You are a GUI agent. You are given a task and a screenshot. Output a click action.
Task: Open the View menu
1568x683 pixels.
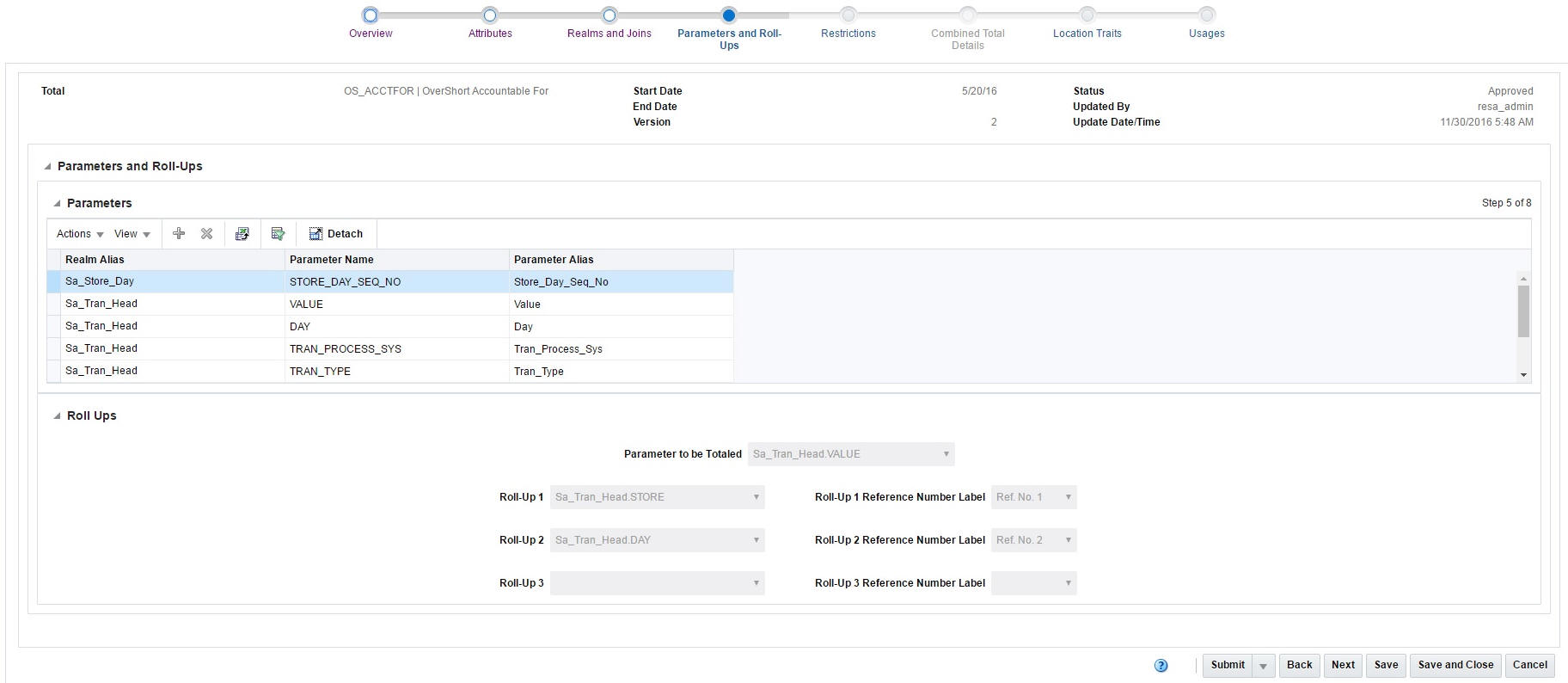[x=132, y=234]
